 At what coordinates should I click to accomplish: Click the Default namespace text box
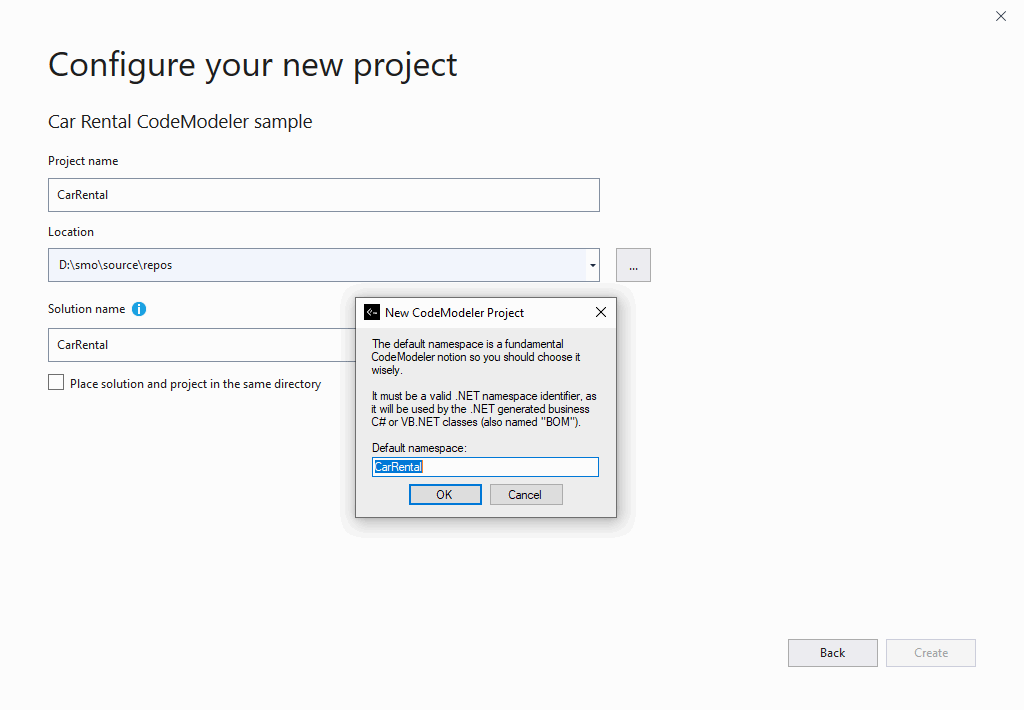click(485, 466)
